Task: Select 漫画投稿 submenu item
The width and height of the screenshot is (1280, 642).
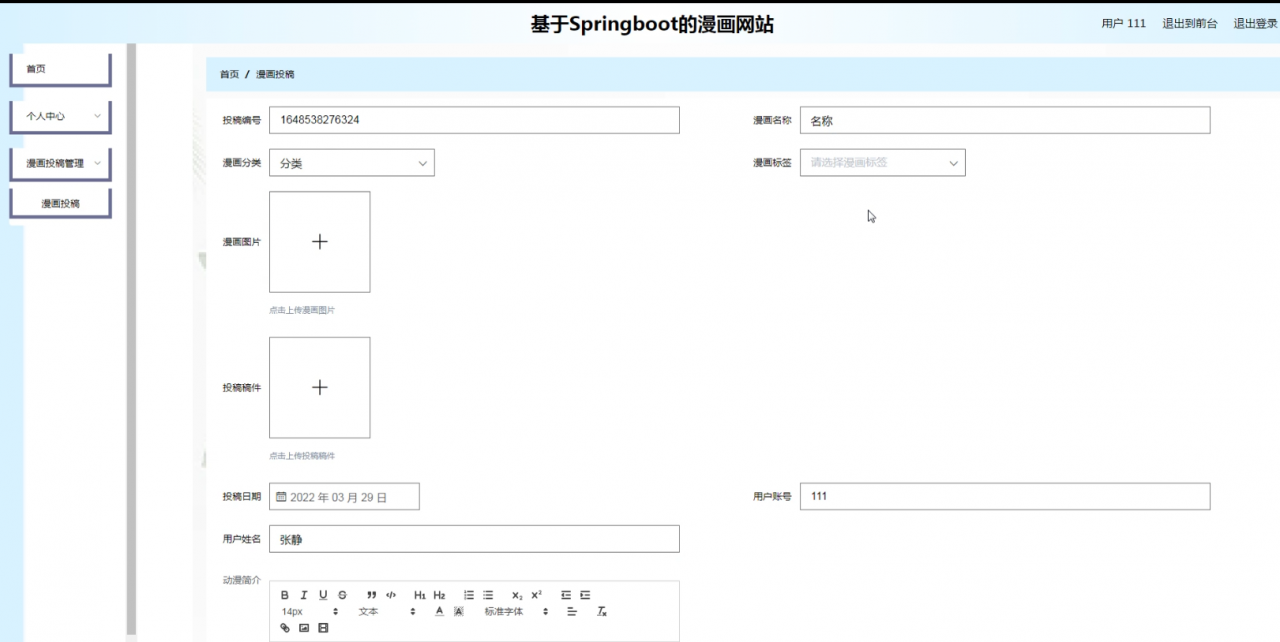Action: [60, 203]
